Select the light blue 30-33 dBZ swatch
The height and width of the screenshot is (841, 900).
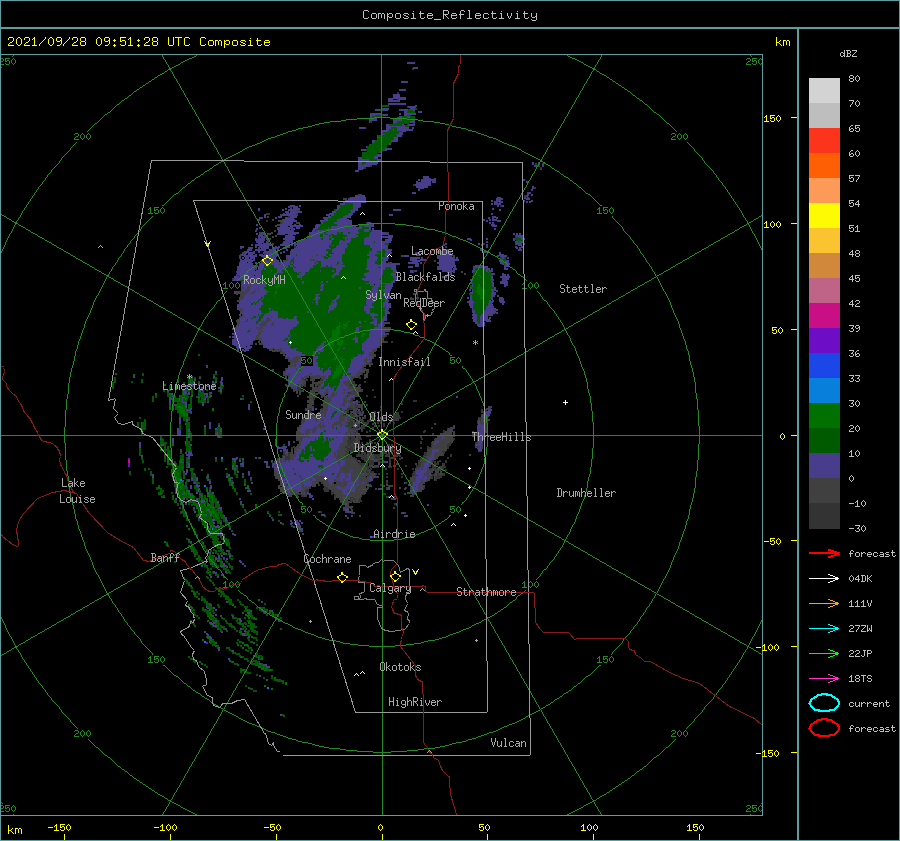[824, 391]
